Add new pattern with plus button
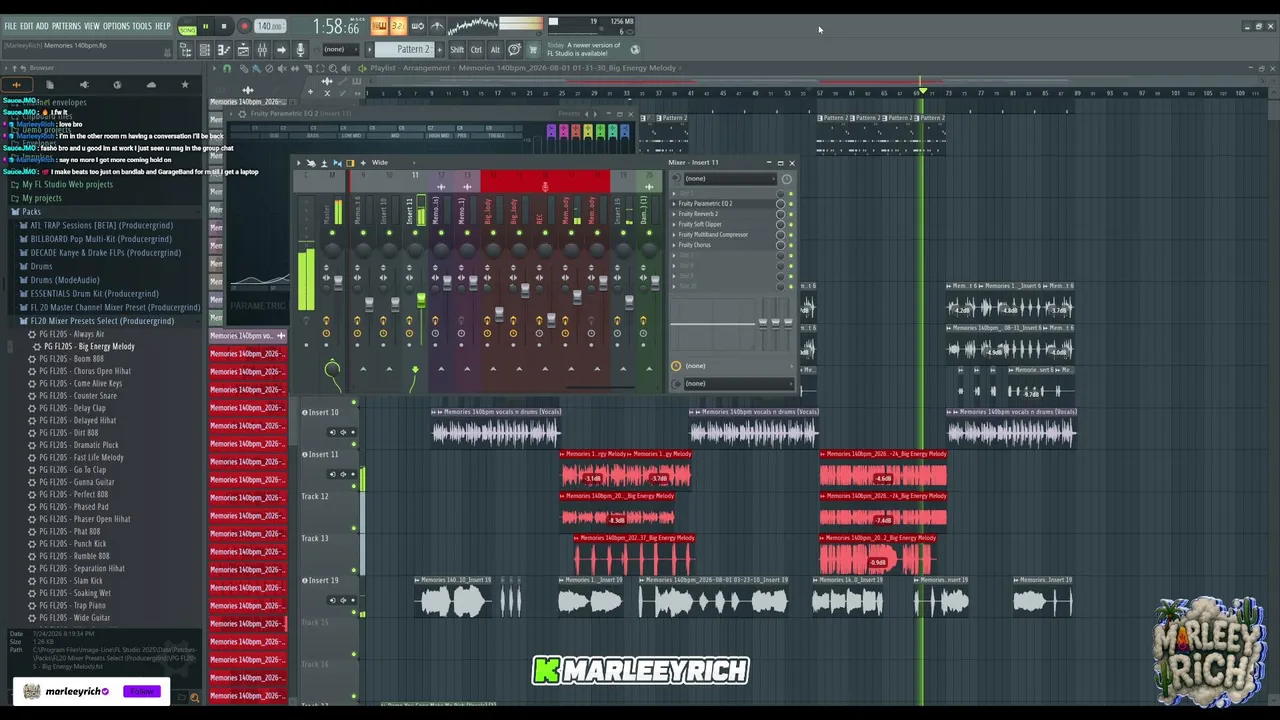 [x=438, y=49]
